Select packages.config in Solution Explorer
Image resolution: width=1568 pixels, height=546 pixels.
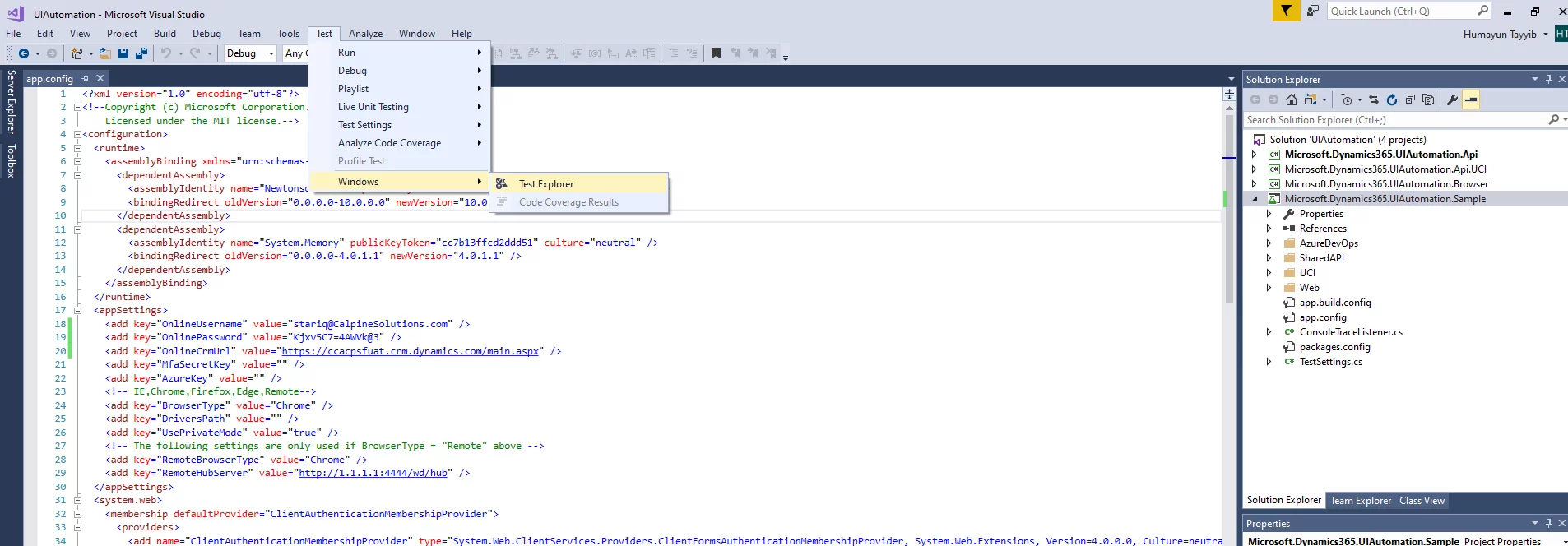pos(1334,347)
